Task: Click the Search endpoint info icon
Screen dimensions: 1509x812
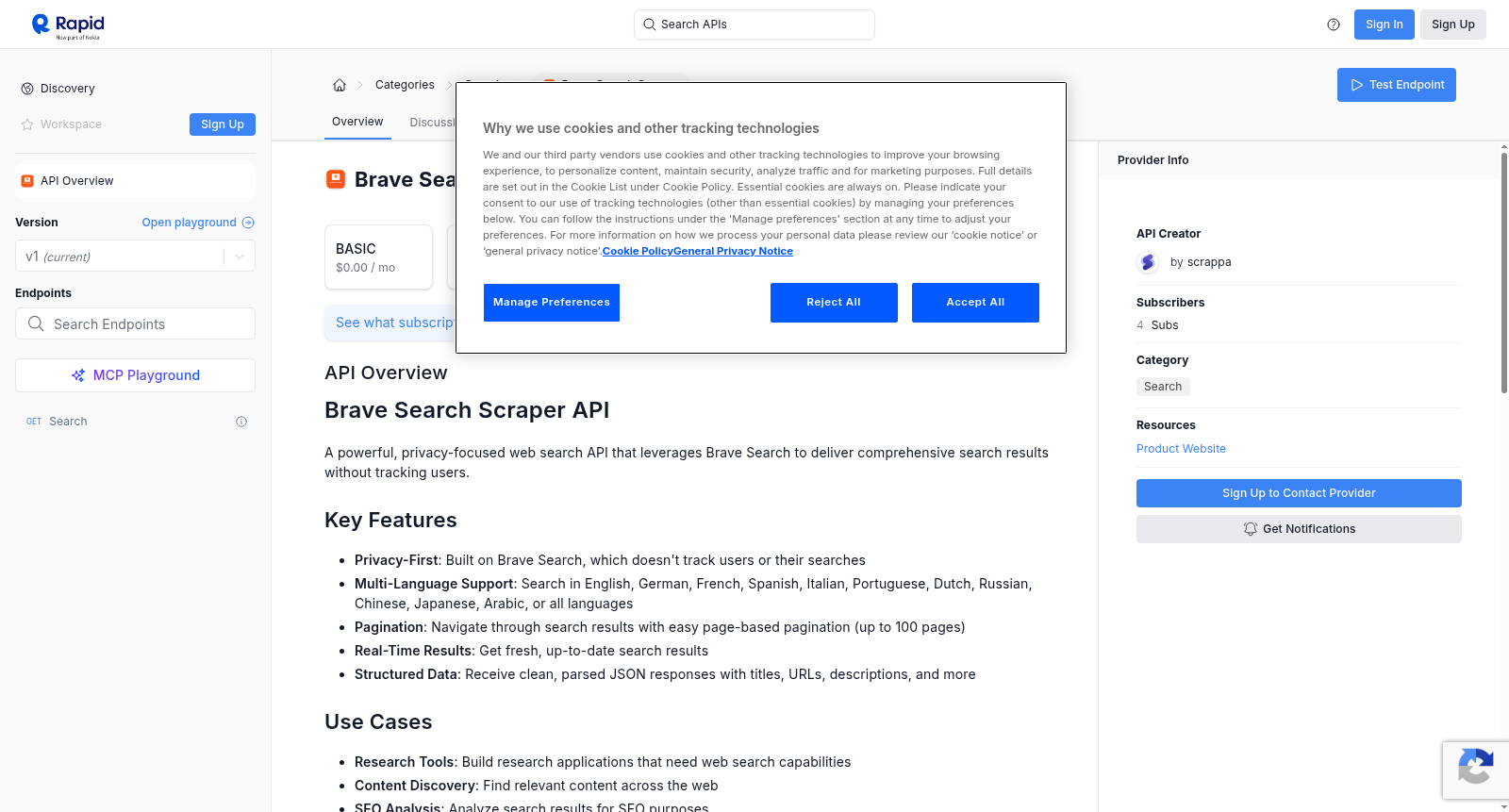Action: 241,422
